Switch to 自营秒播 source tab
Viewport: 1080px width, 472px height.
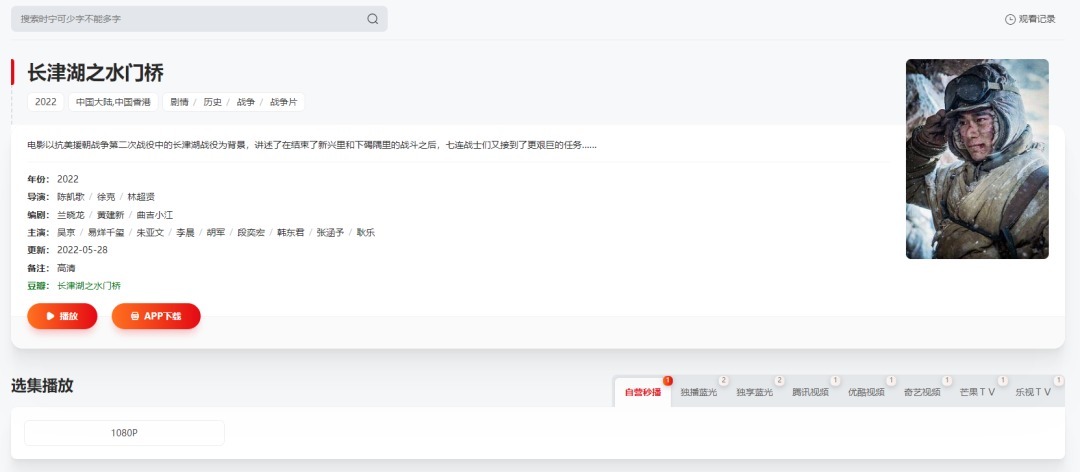point(643,392)
